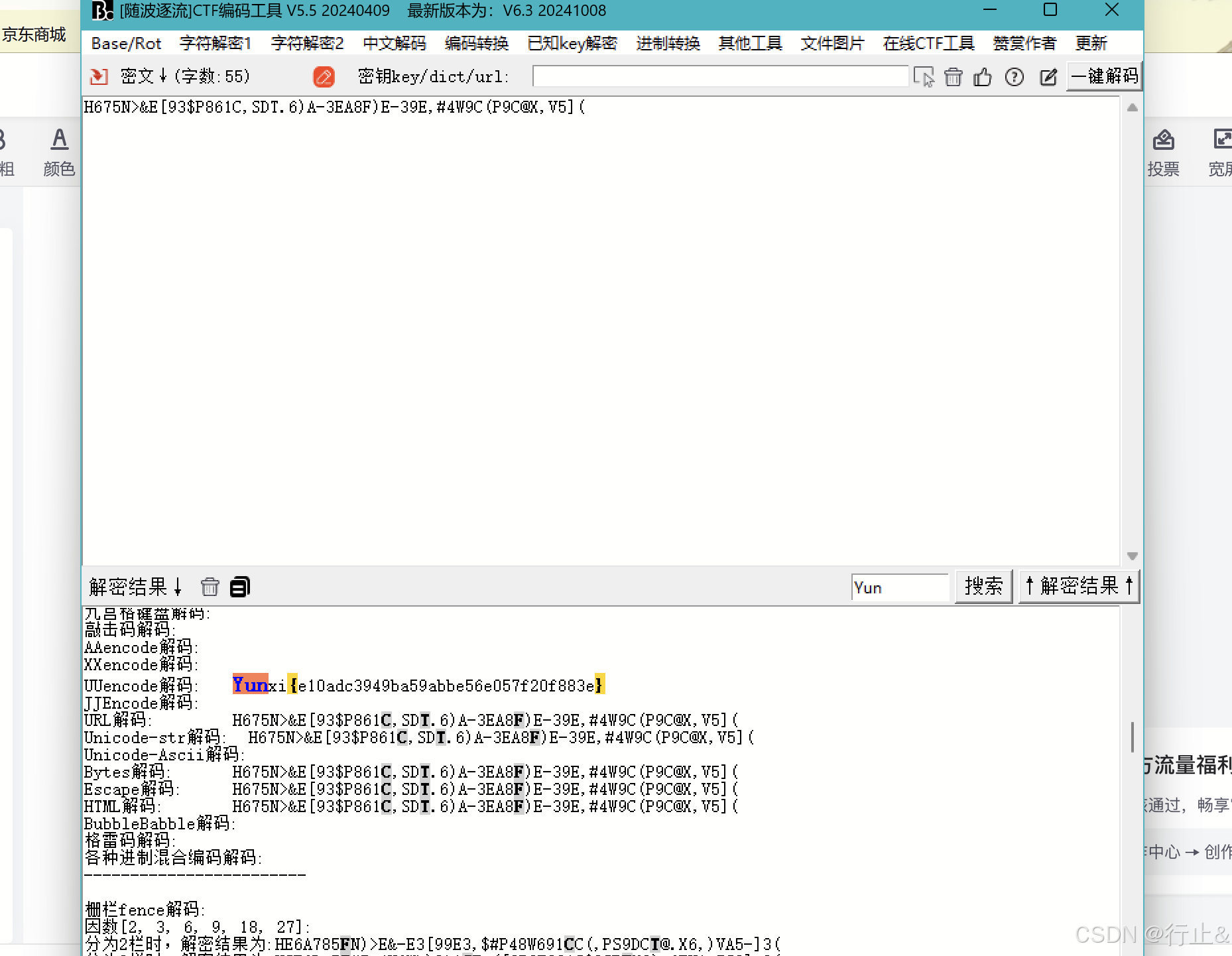
Task: Click the UUencode decoded Yunxi flag text
Action: pyautogui.click(x=418, y=685)
